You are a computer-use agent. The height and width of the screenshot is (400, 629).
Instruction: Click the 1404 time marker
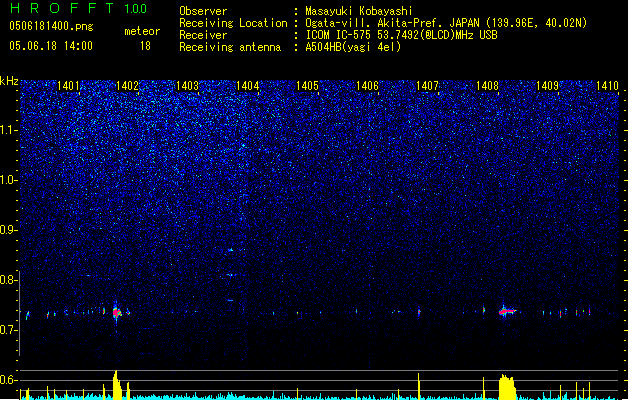pos(248,86)
